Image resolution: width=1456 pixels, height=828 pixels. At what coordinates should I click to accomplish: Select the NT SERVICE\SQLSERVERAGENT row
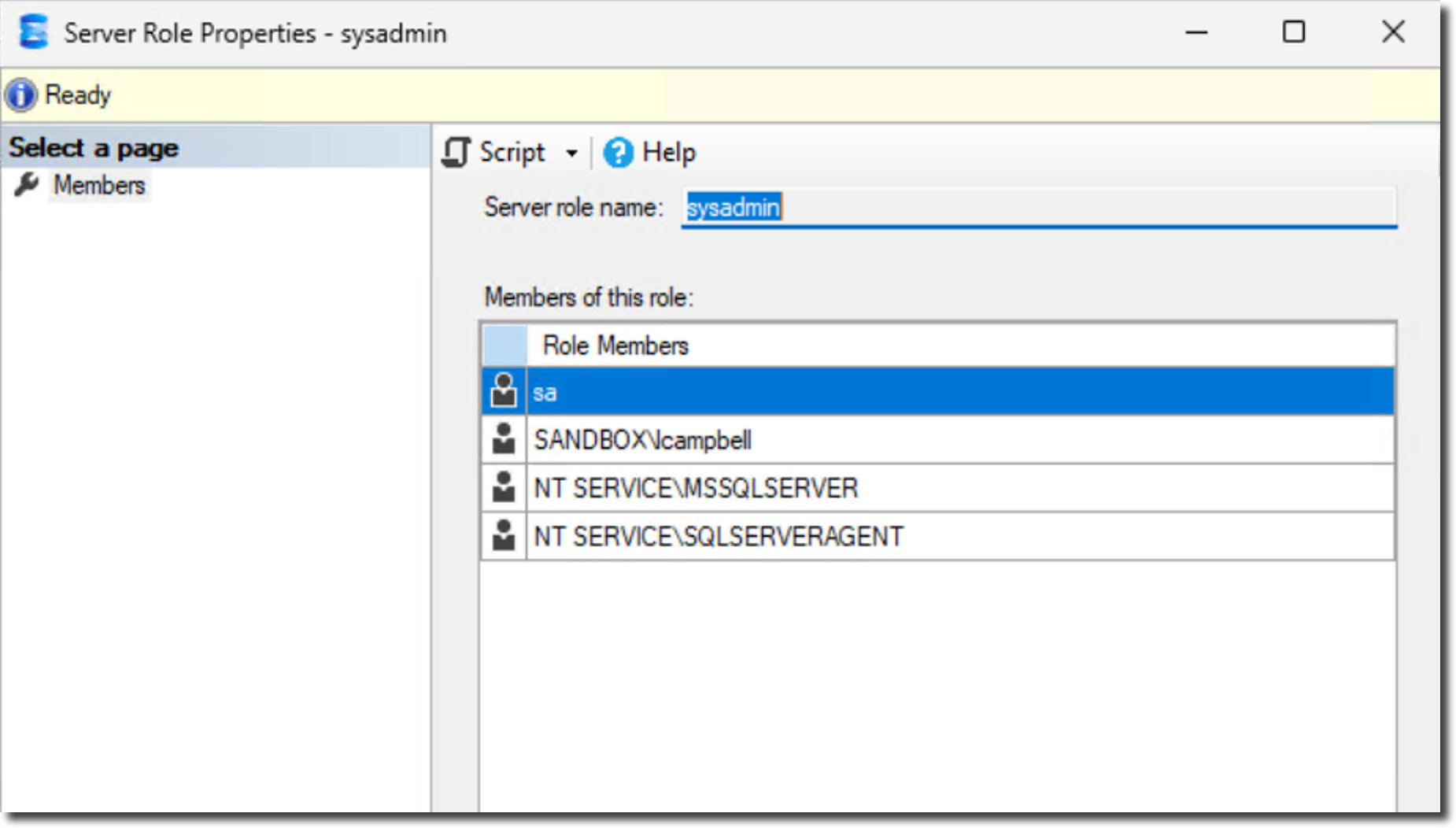[944, 537]
